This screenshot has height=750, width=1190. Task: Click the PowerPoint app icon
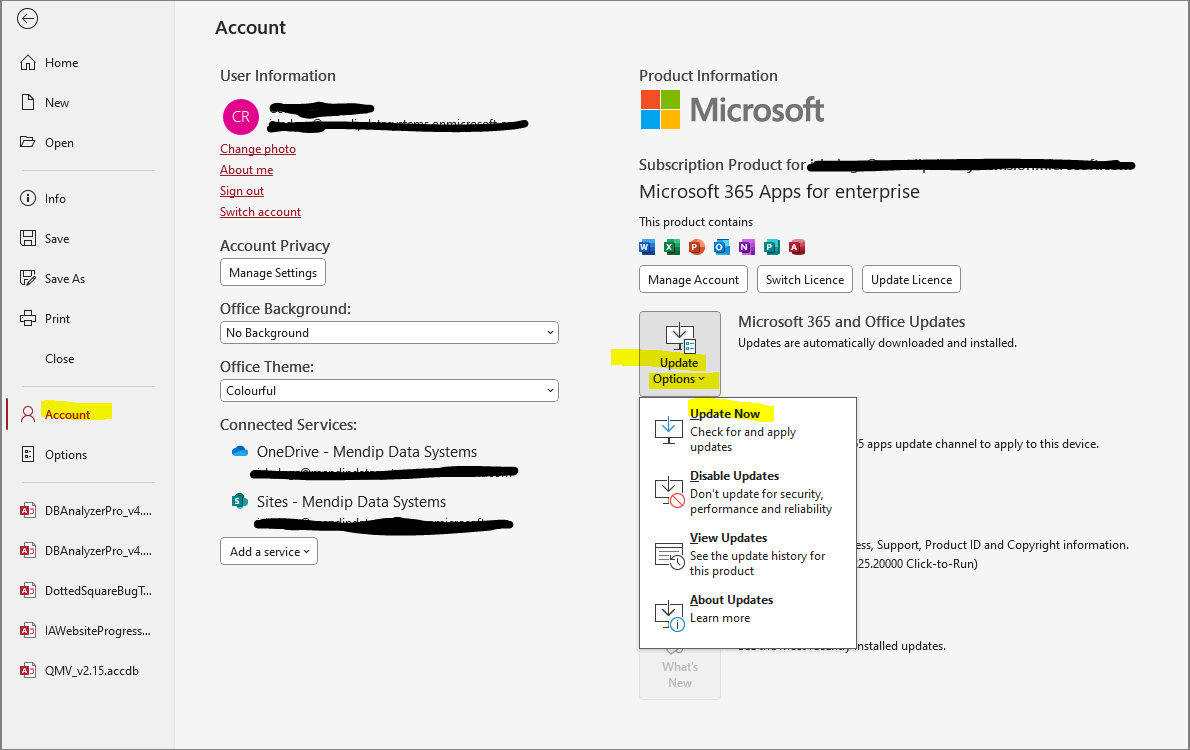coord(697,247)
